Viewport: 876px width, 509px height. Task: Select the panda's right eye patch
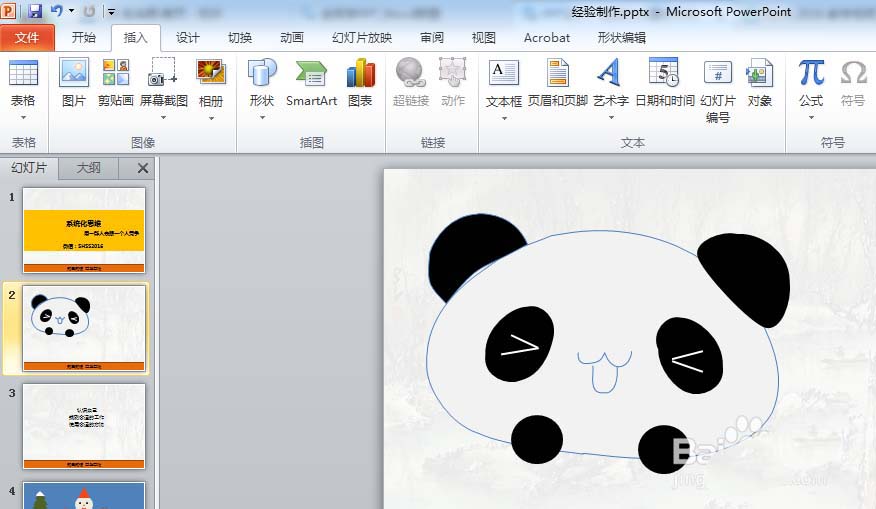pyautogui.click(x=689, y=356)
